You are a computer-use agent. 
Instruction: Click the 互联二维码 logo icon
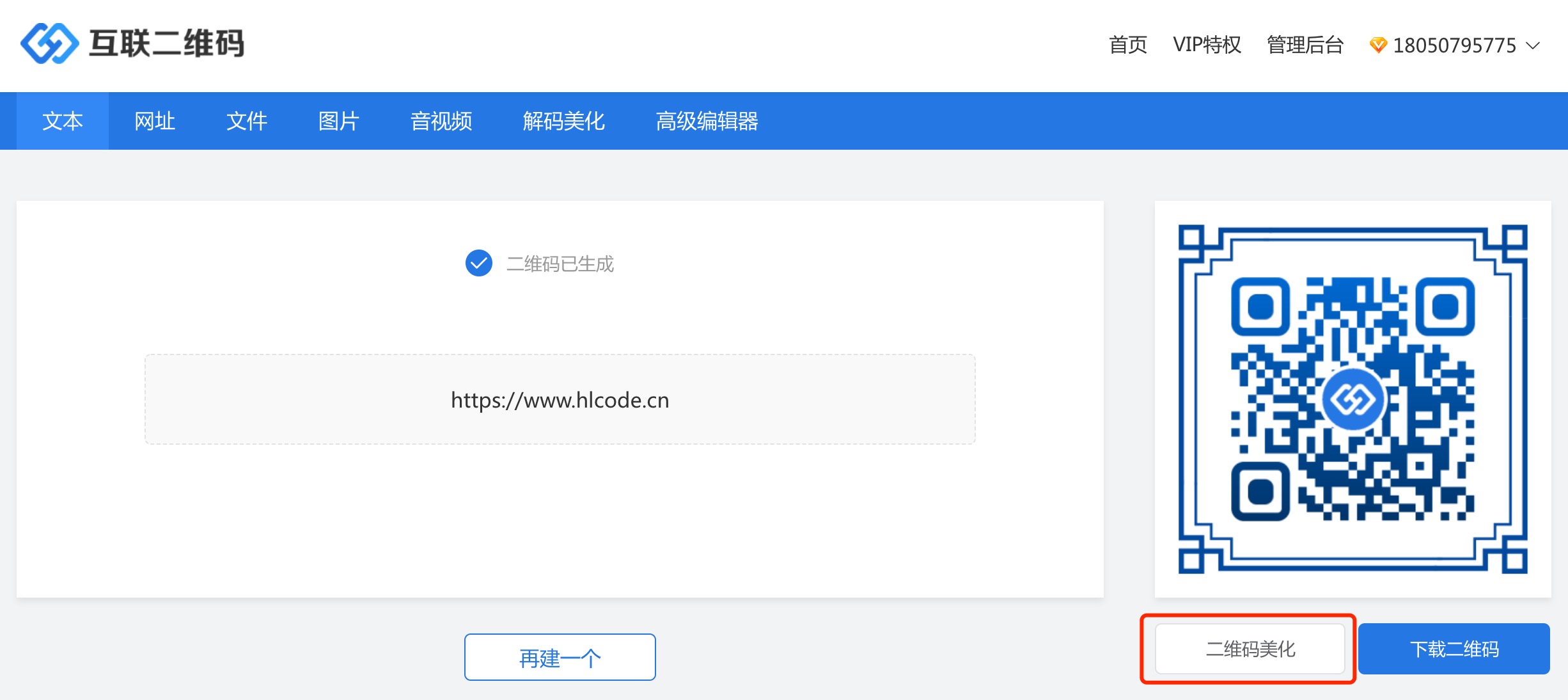coord(50,44)
